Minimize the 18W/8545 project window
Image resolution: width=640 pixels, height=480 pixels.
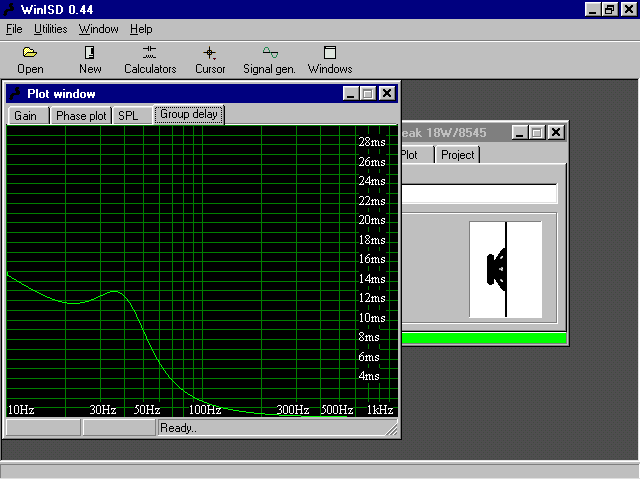tap(520, 133)
